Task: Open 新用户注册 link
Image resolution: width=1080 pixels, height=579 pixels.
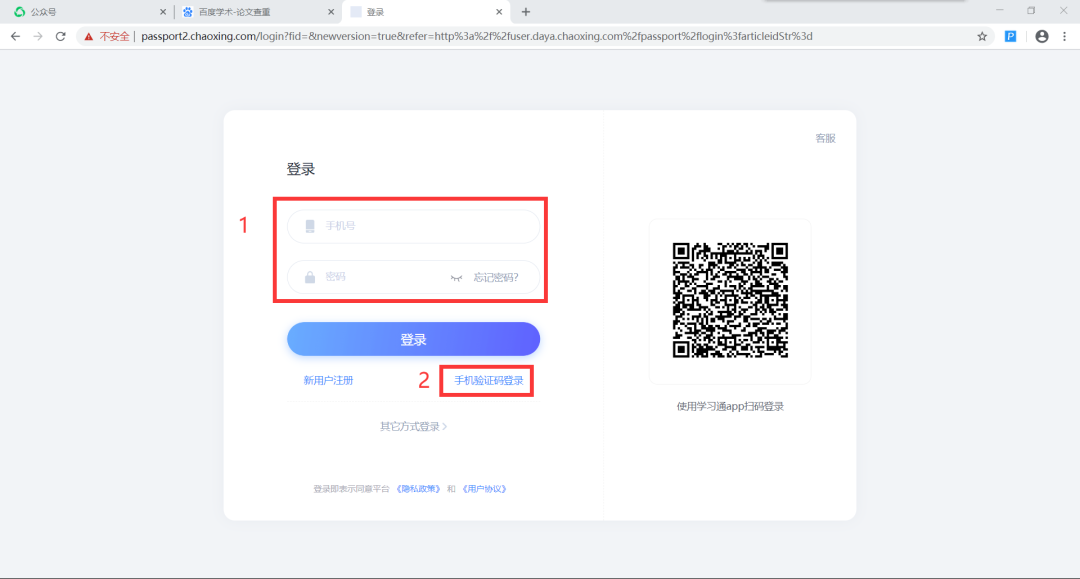Action: [x=328, y=380]
